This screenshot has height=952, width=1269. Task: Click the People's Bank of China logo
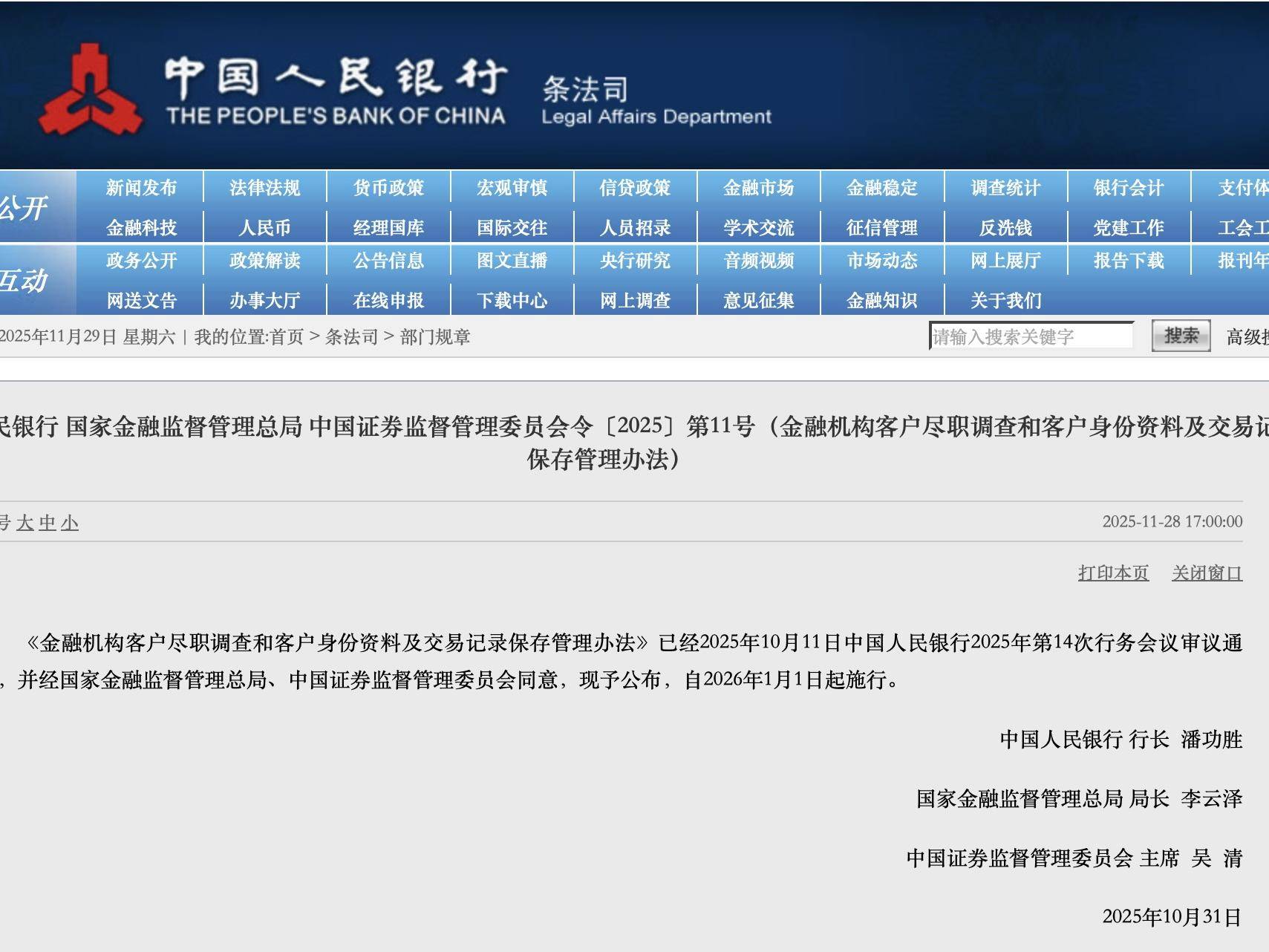point(91,89)
